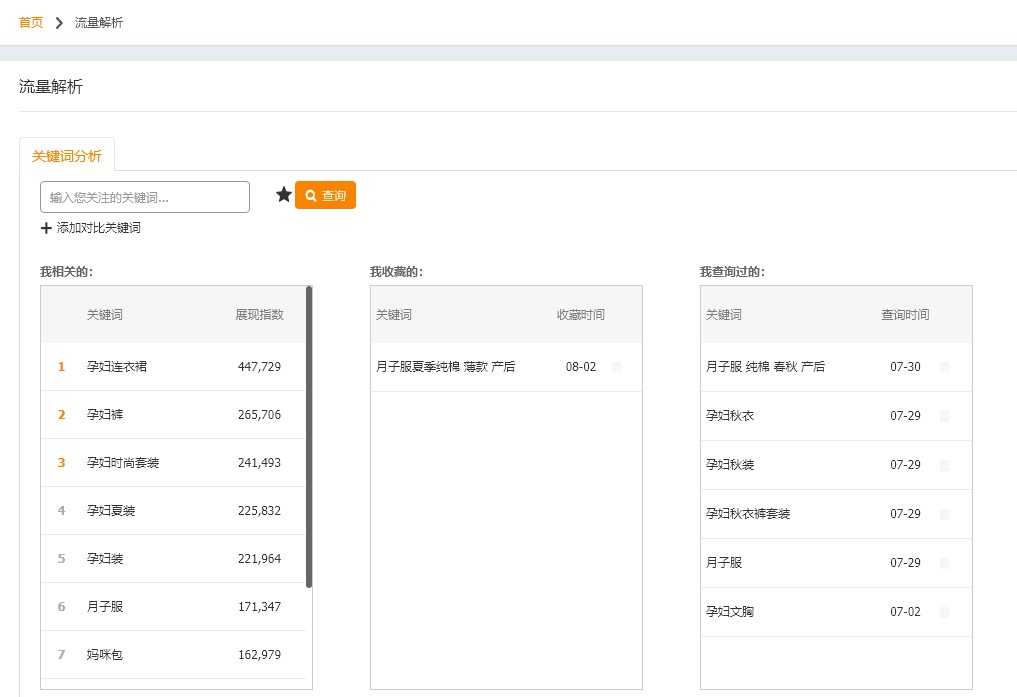Click small icon at end of 孕妇秋衣裤套装 row
This screenshot has height=697, width=1017.
click(x=945, y=514)
